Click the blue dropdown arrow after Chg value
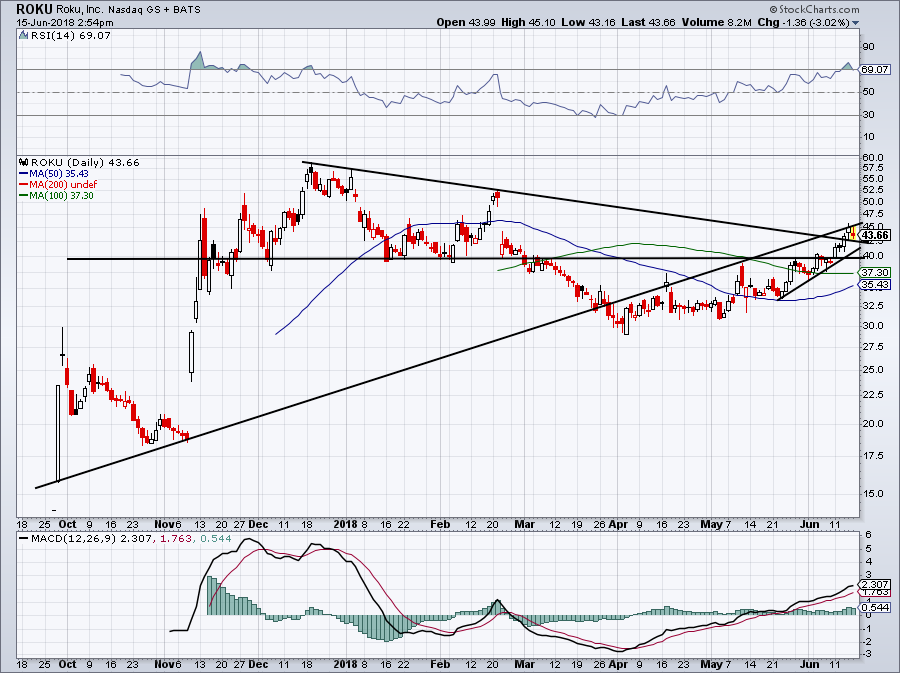Screen dimensions: 900x673 coord(856,23)
